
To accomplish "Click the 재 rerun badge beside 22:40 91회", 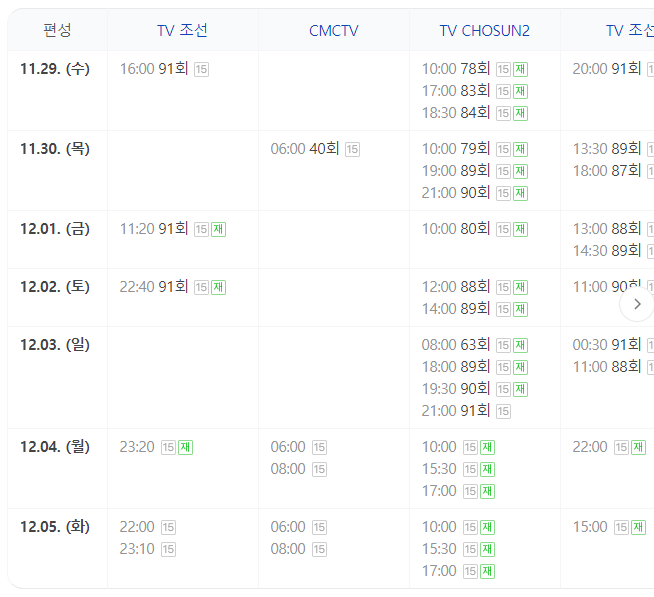I will click(219, 287).
